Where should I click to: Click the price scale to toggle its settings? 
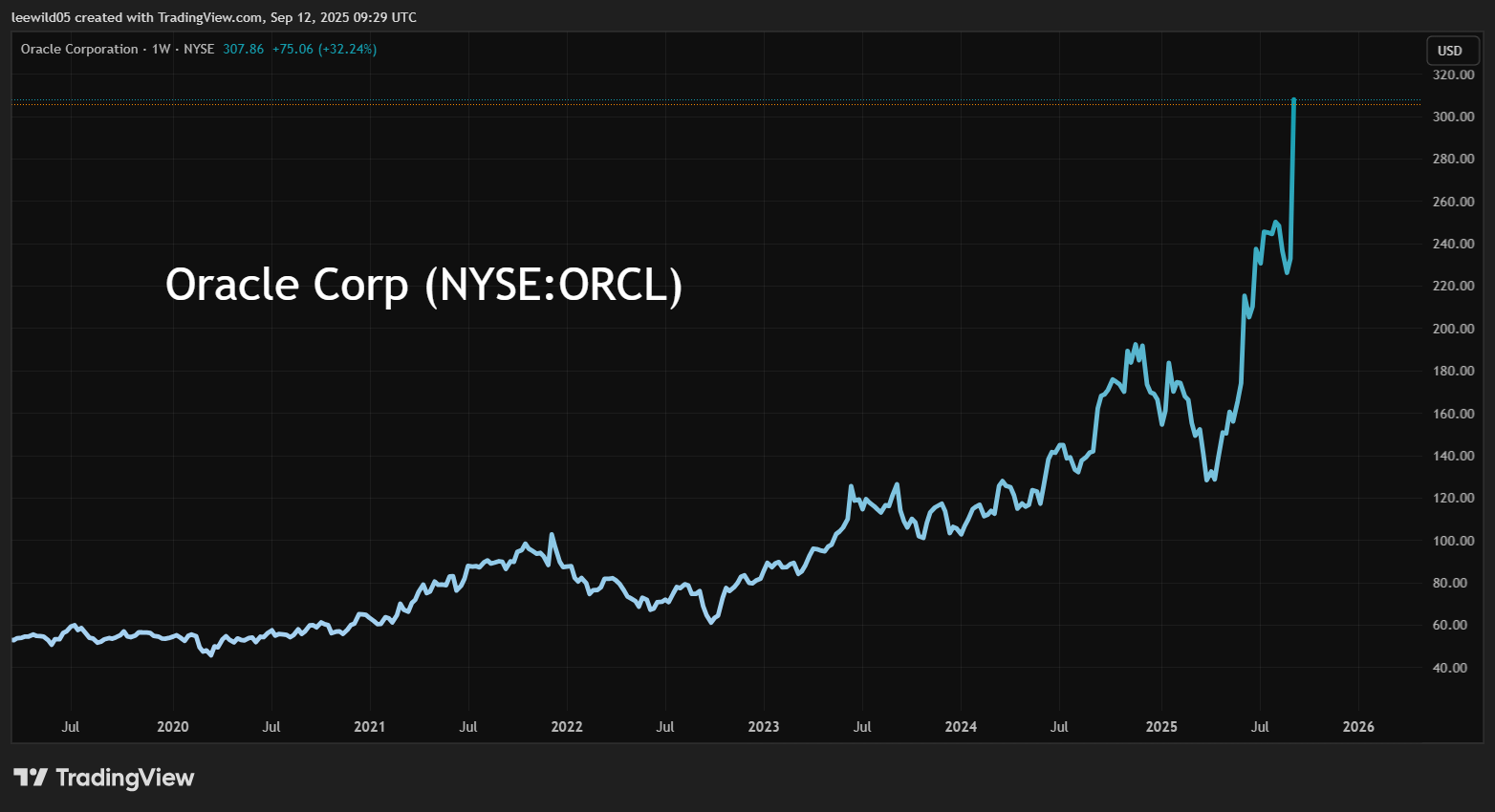(x=1452, y=382)
